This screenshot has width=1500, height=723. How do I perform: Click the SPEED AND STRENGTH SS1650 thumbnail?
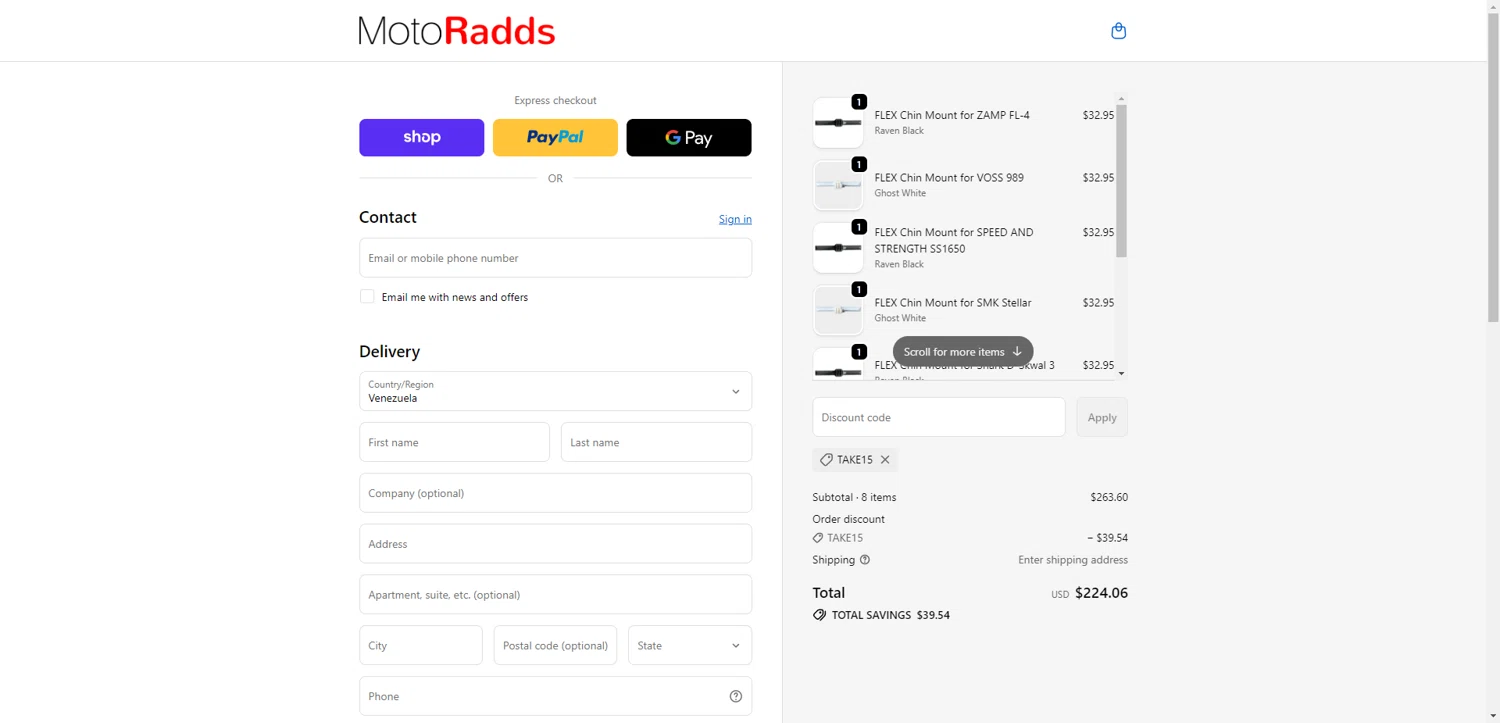tap(838, 248)
